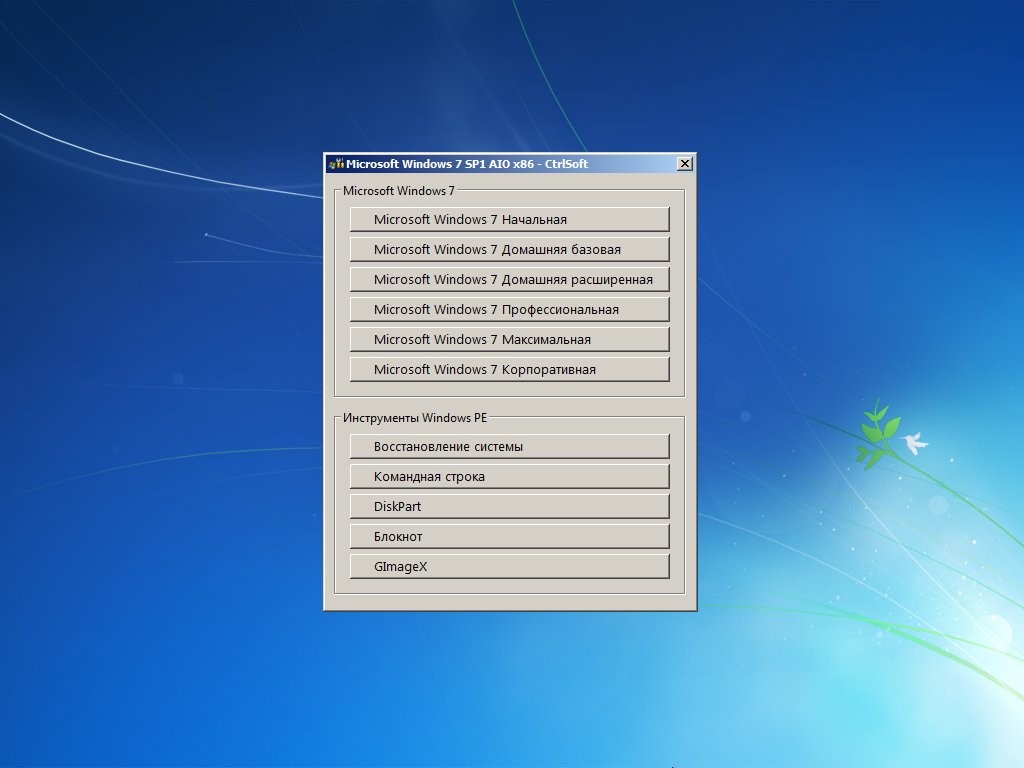
Task: Launch Командная строка
Action: click(x=509, y=477)
